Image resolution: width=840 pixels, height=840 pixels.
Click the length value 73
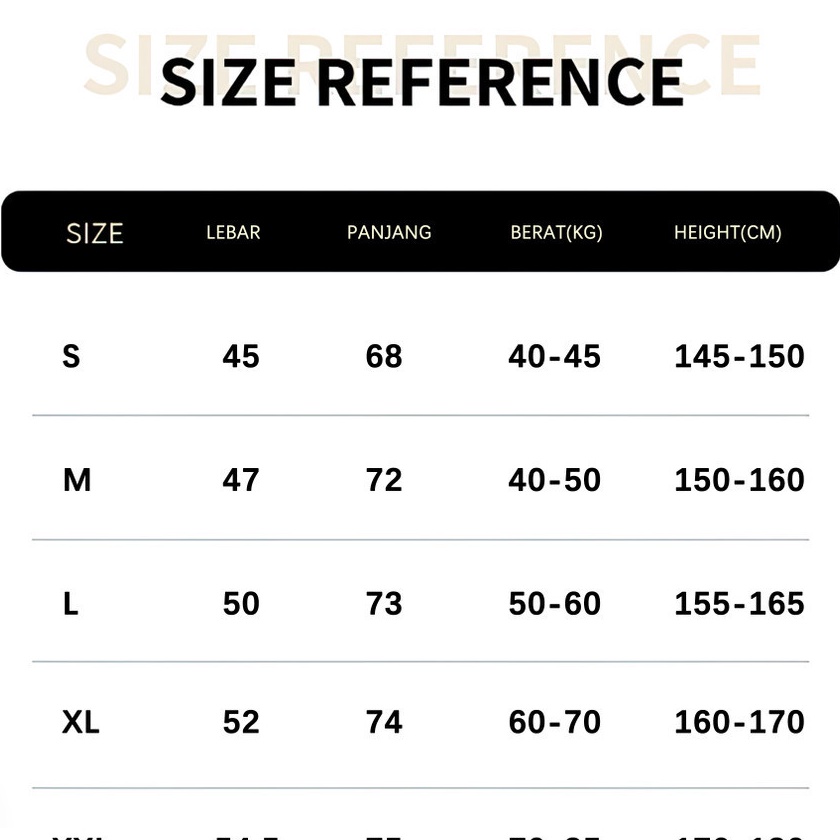384,604
